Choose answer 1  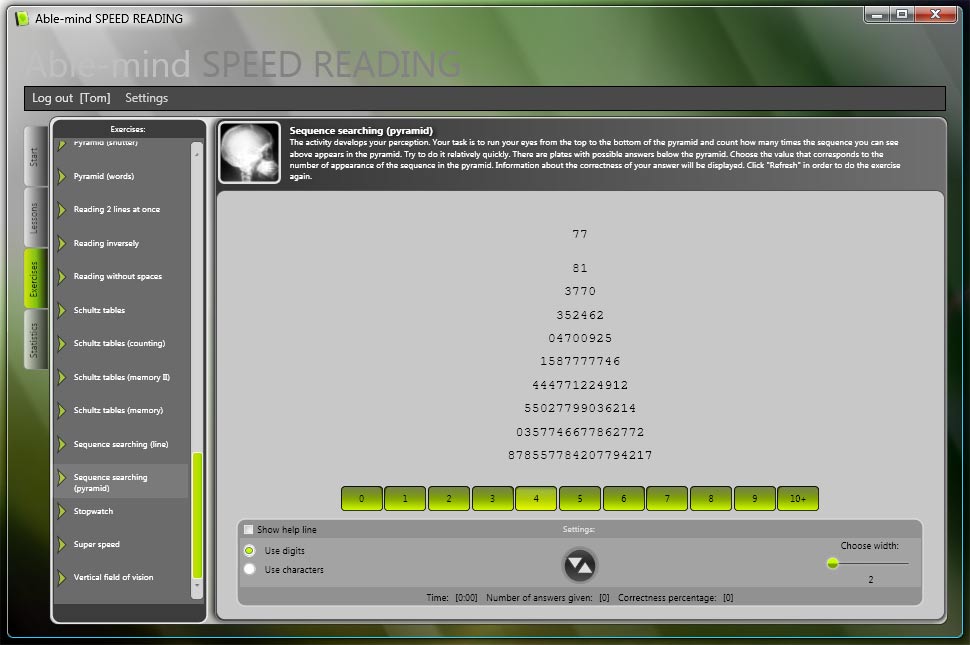pos(405,498)
